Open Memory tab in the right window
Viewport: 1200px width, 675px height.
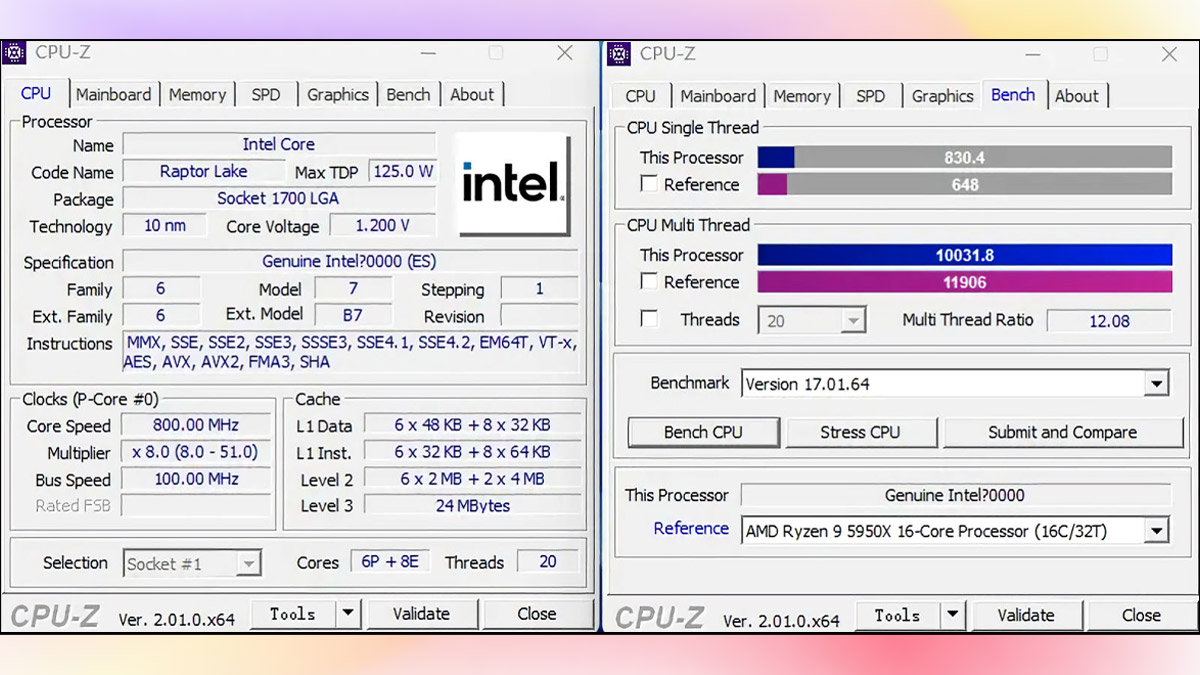[x=802, y=96]
